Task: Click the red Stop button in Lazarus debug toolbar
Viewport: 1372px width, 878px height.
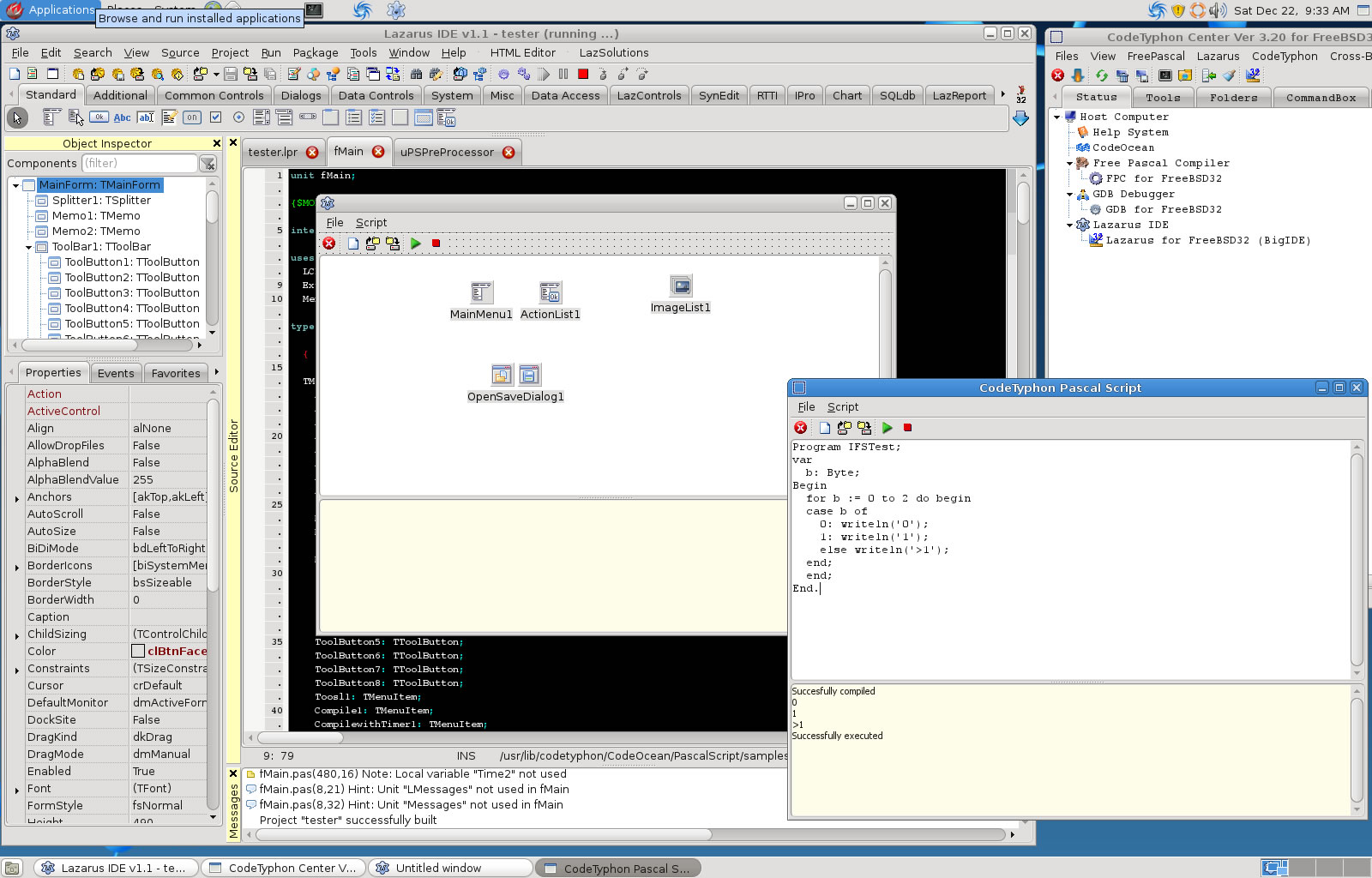Action: [x=583, y=75]
